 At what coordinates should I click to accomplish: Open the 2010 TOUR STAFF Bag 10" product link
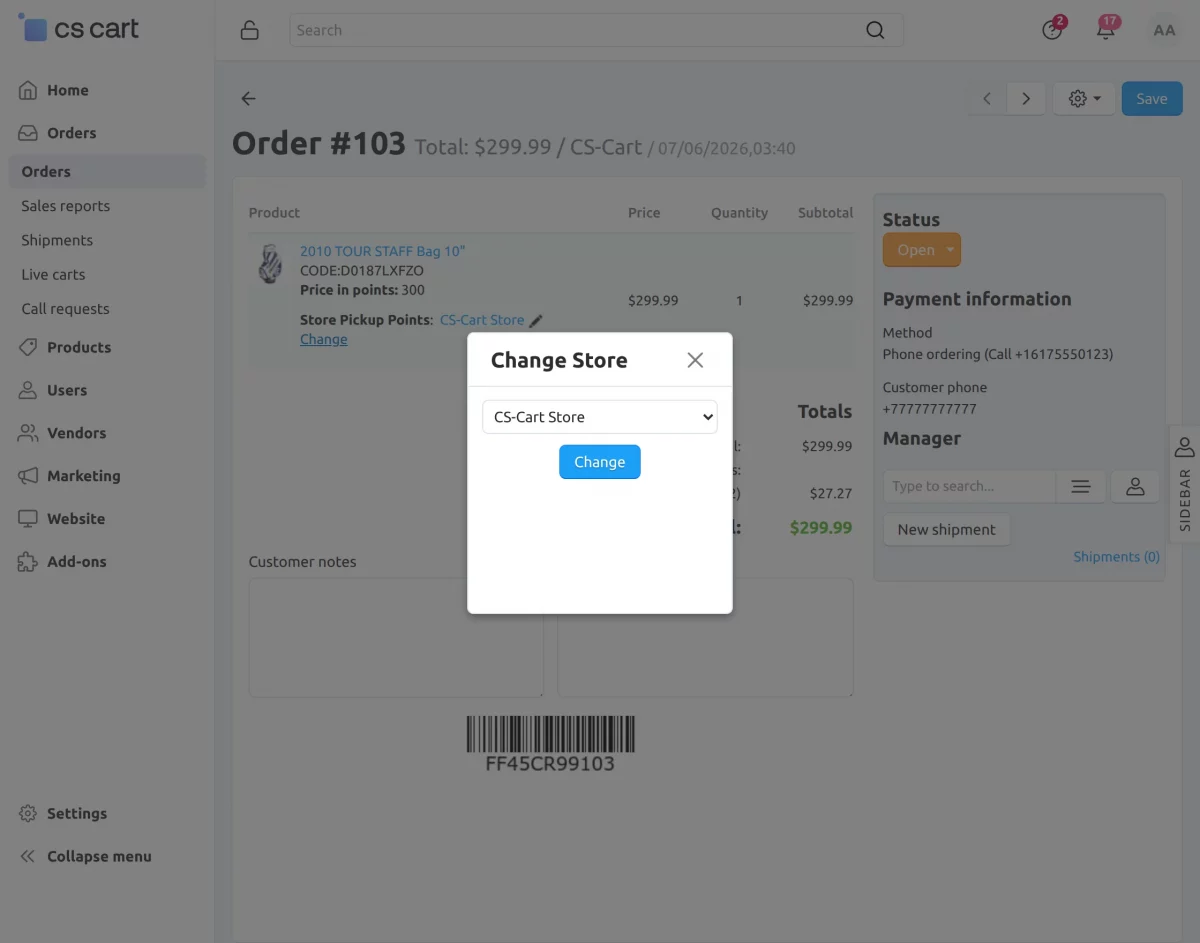tap(382, 251)
